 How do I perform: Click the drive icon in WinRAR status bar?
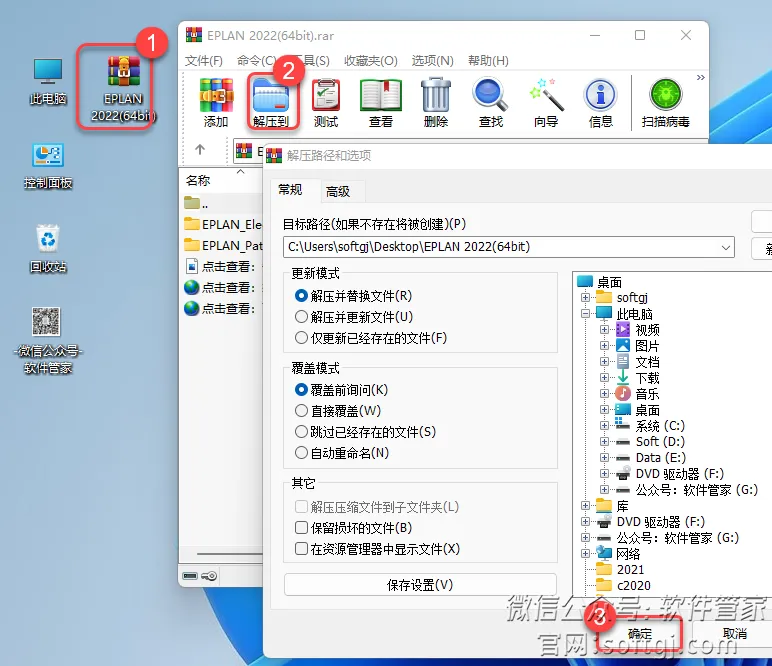pos(190,576)
